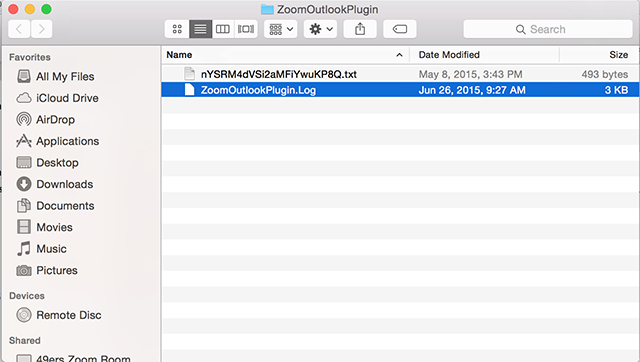Sort by the Name column header
The height and width of the screenshot is (362, 640).
[x=179, y=55]
